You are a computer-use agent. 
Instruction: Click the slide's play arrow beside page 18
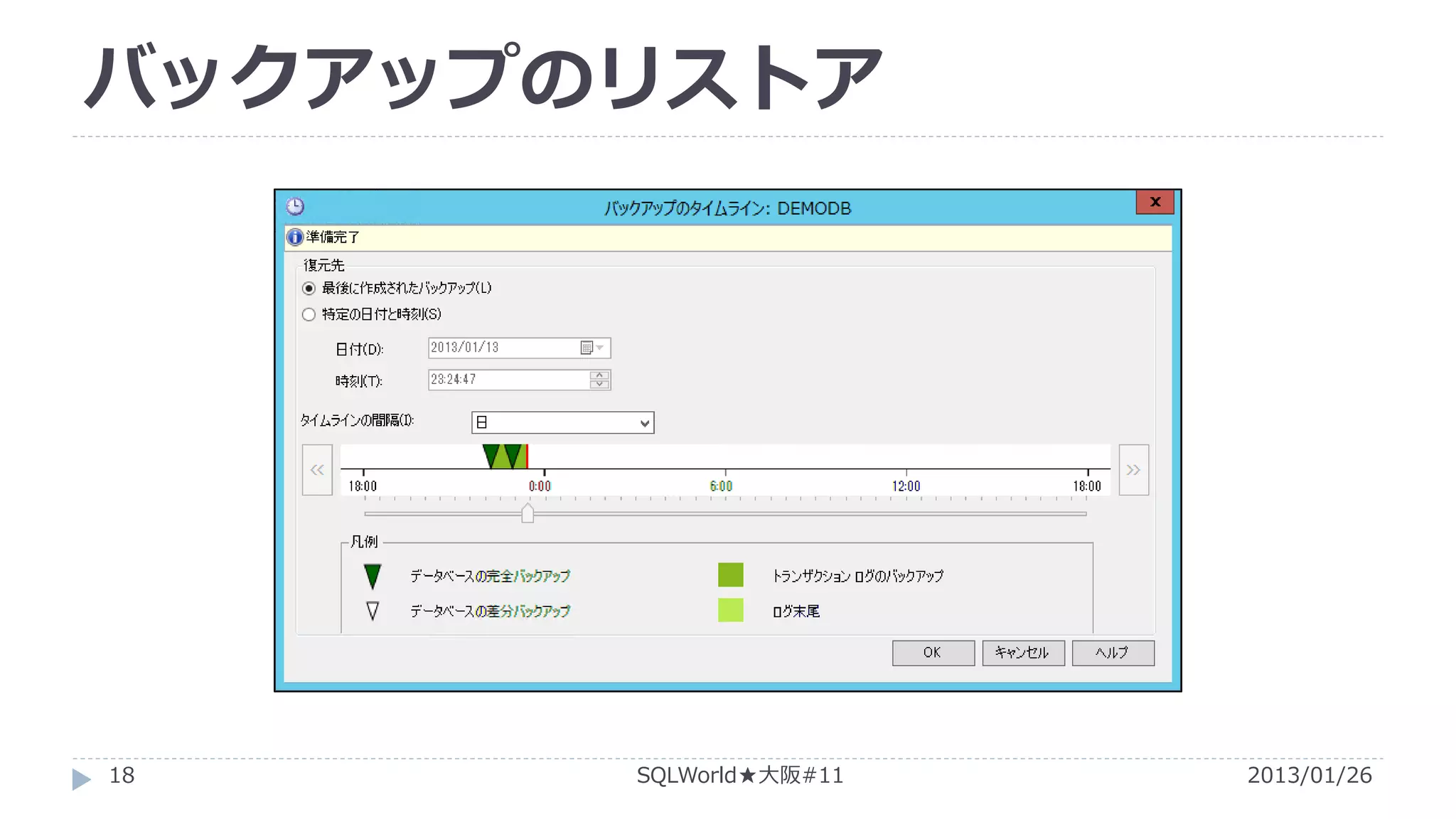[81, 779]
